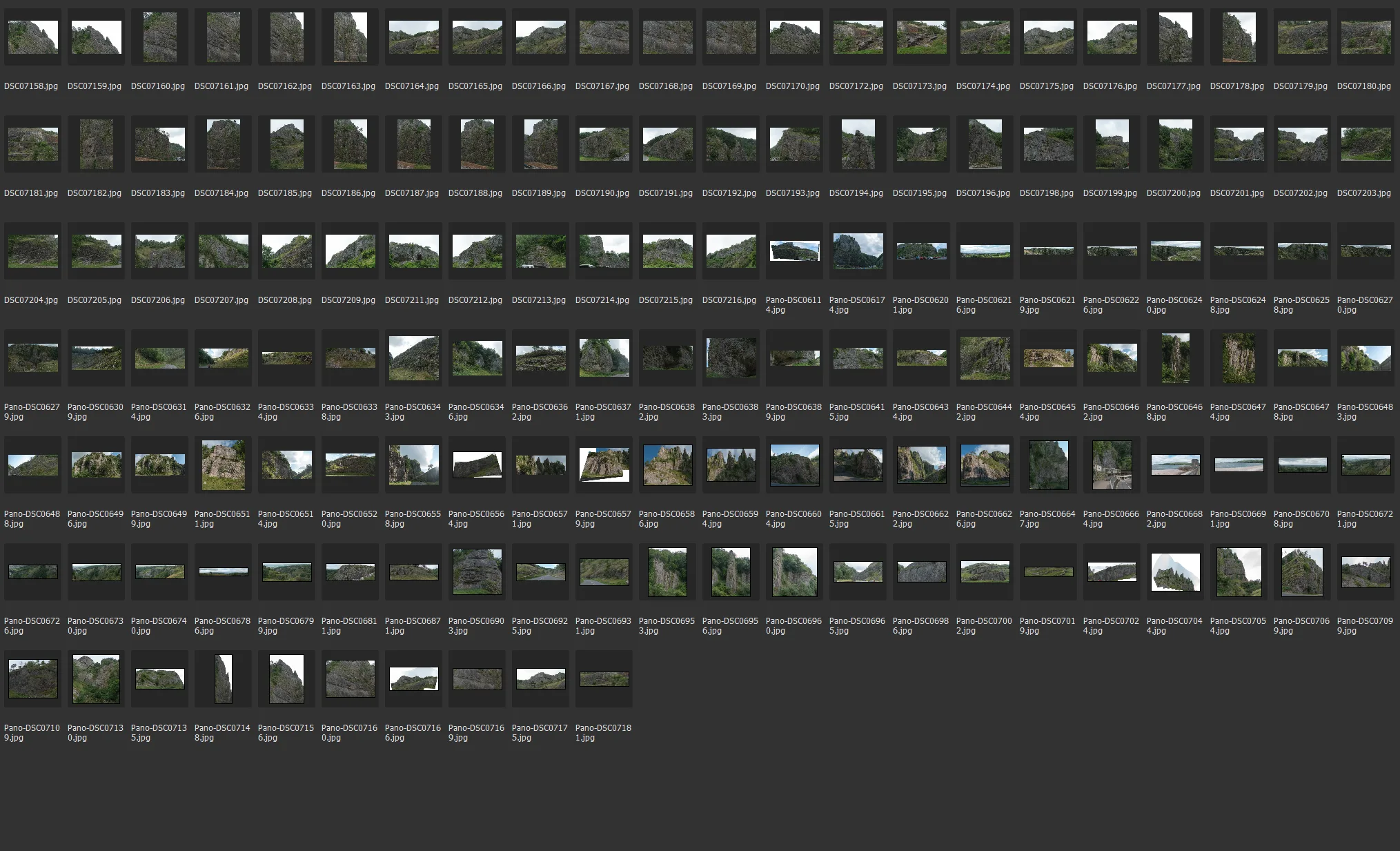Screen dimensions: 1400x851
Task: Select Pano-DSC06343.jpg thumbnail
Action: [413, 358]
